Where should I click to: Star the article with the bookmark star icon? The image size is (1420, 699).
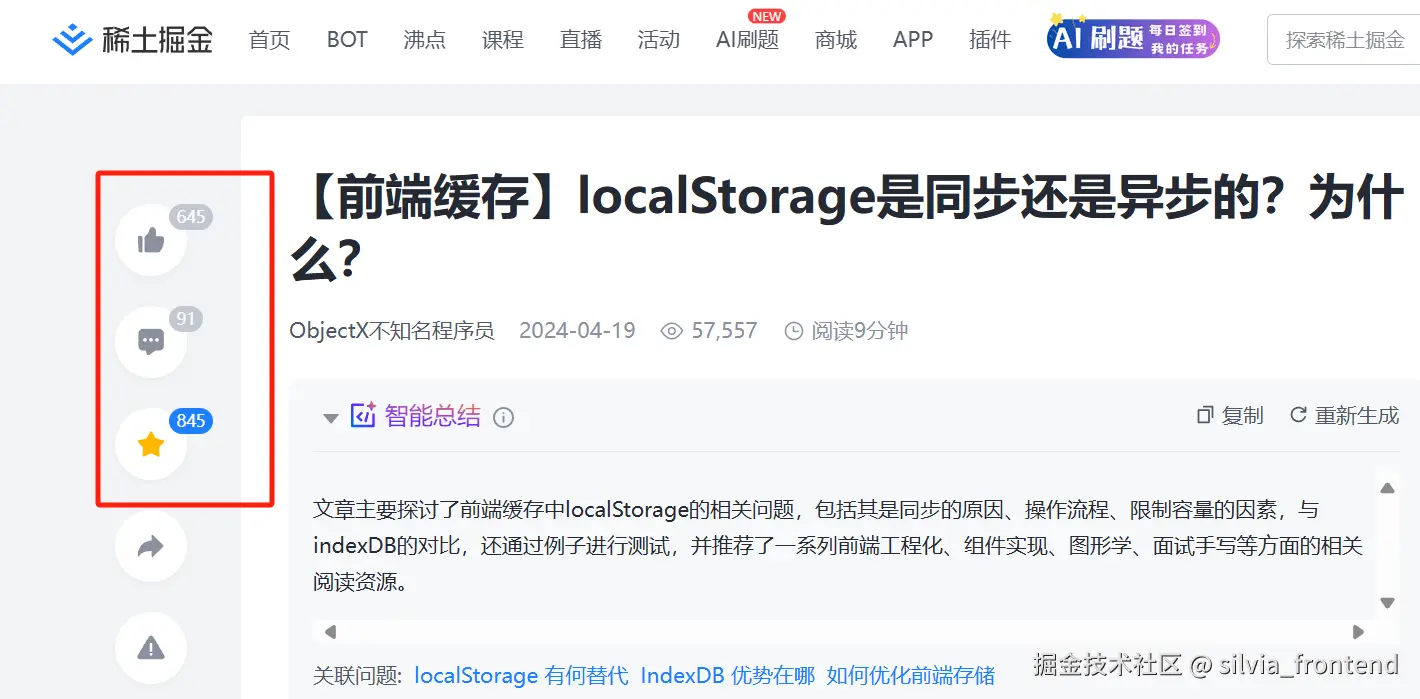click(x=151, y=444)
